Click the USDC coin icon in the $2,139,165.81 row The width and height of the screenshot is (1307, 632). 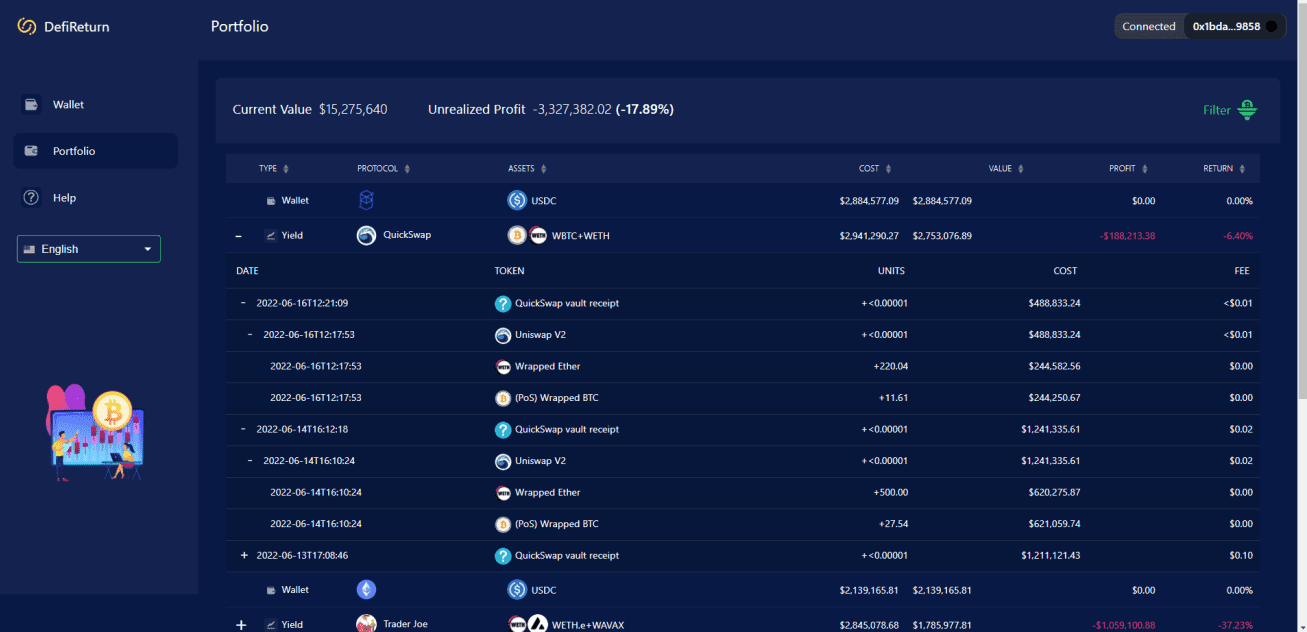click(x=517, y=590)
